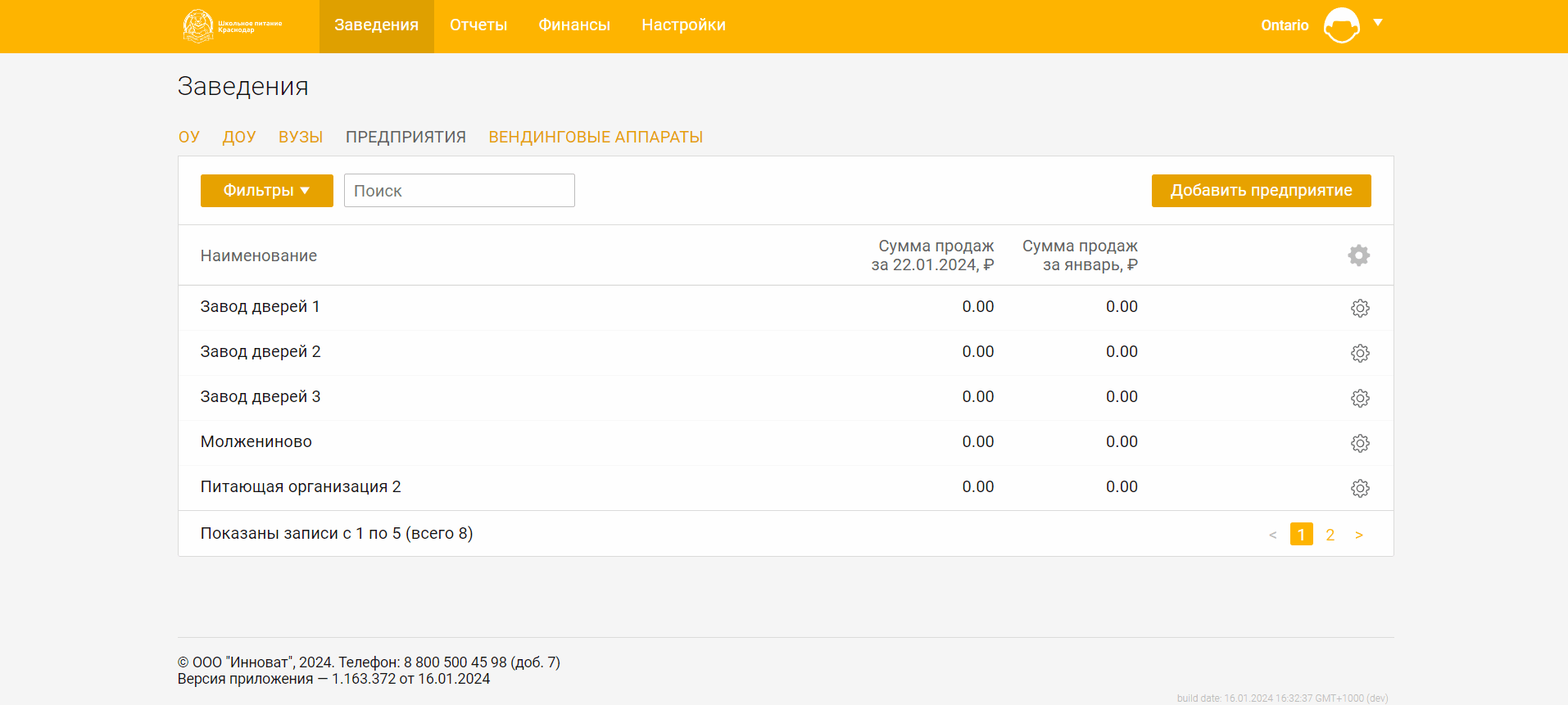Open gear settings for Завод дверей 2
The image size is (1568, 705).
click(x=1359, y=353)
